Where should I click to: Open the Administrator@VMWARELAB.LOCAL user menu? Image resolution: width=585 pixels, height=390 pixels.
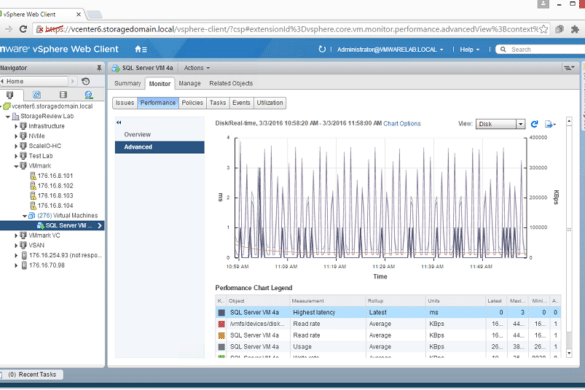[x=390, y=49]
